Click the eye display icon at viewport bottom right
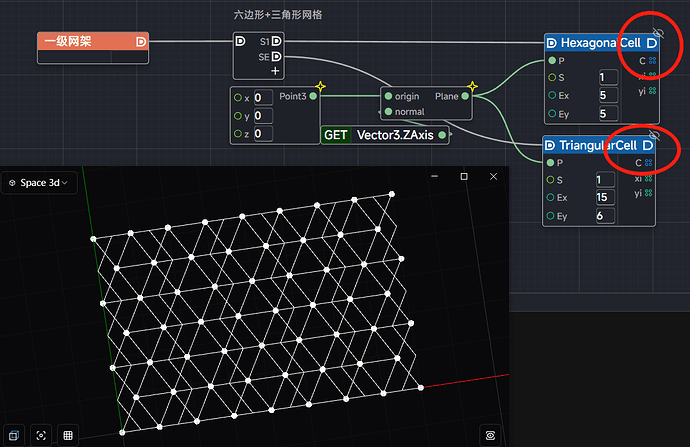The height and width of the screenshot is (447, 690). coord(490,435)
